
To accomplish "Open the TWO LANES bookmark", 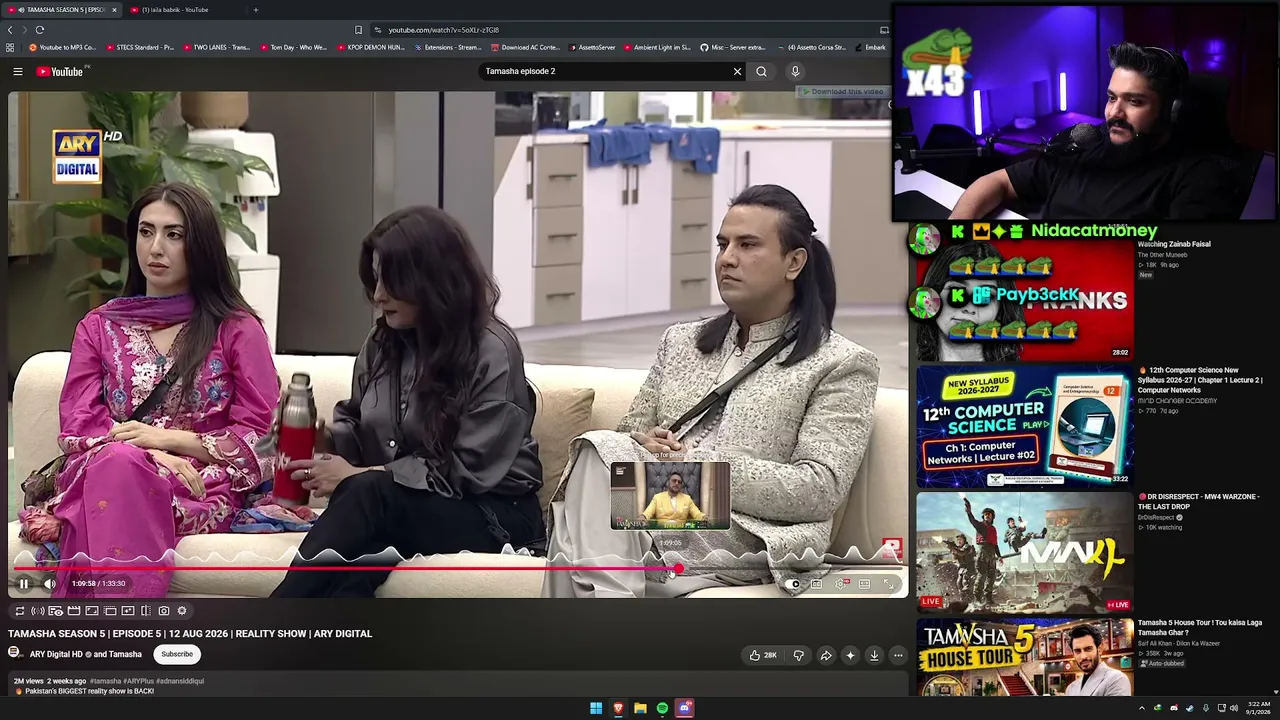I will coord(217,47).
